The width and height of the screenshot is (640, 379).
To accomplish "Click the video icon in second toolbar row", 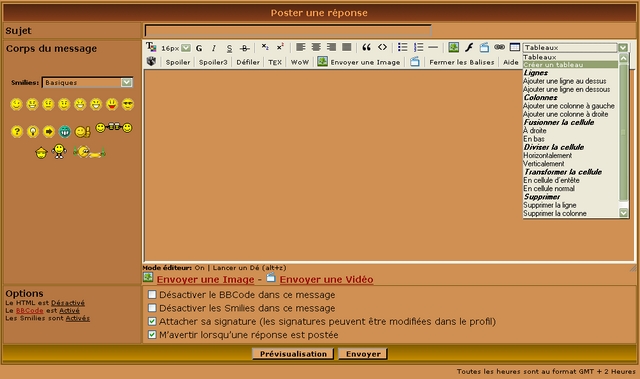I will tap(415, 62).
